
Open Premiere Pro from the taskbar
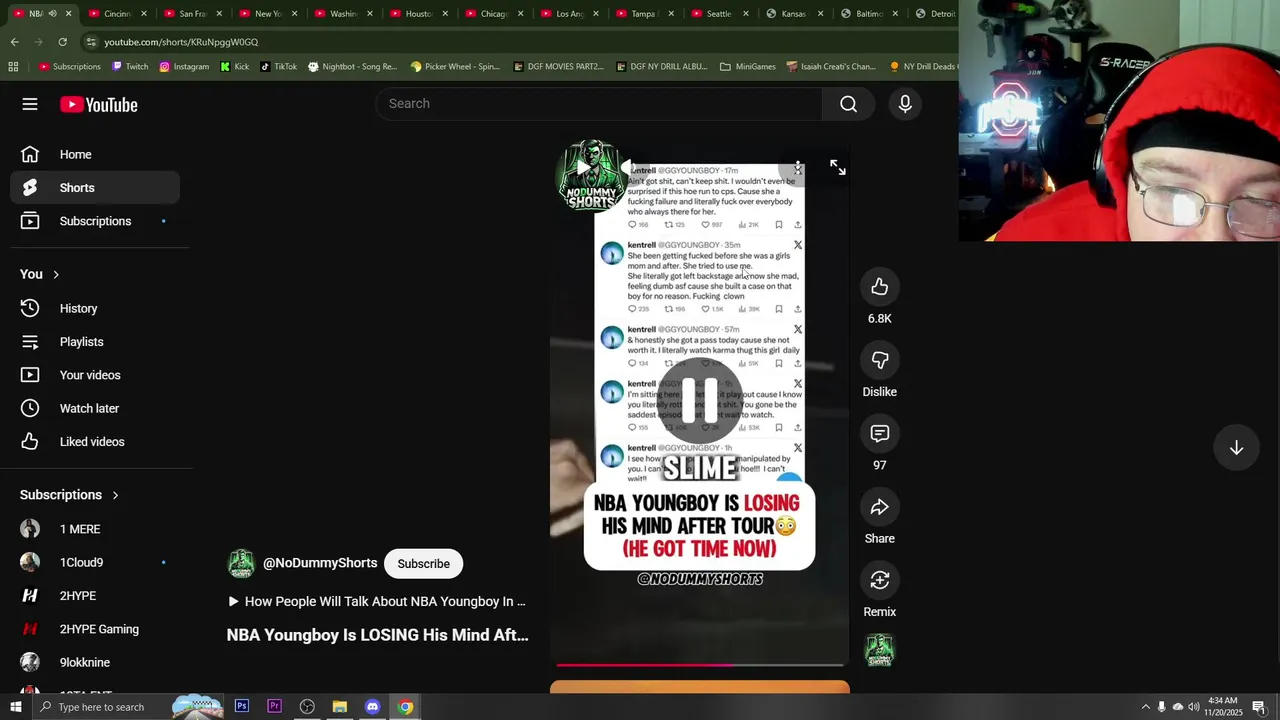274,706
